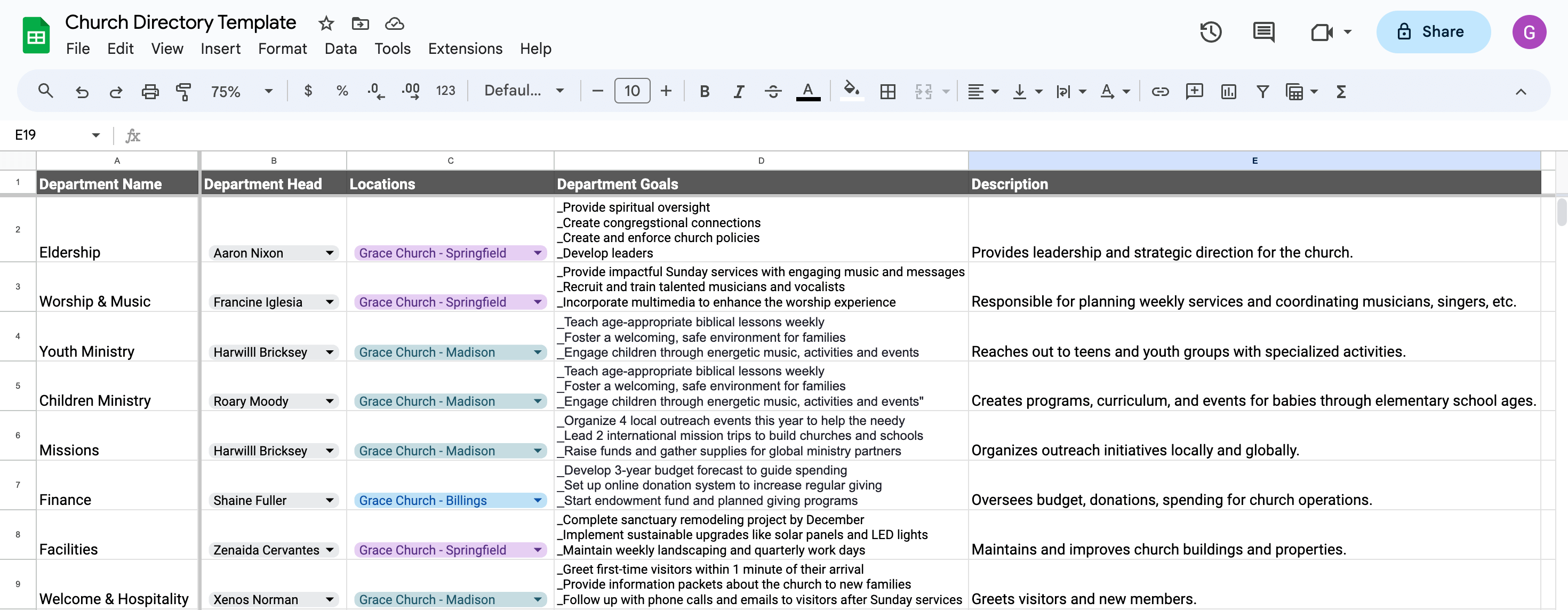
Task: Click the Share button
Action: point(1433,31)
